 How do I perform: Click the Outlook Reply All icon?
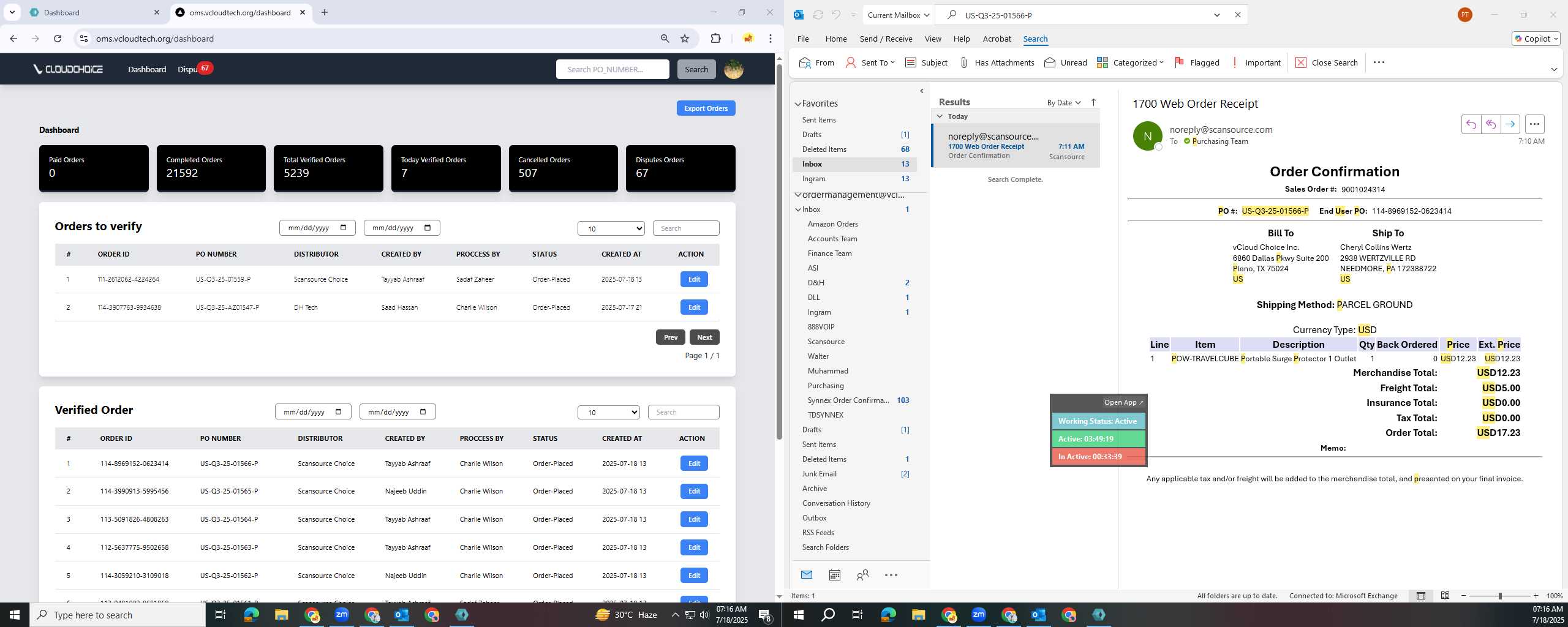coord(1490,124)
